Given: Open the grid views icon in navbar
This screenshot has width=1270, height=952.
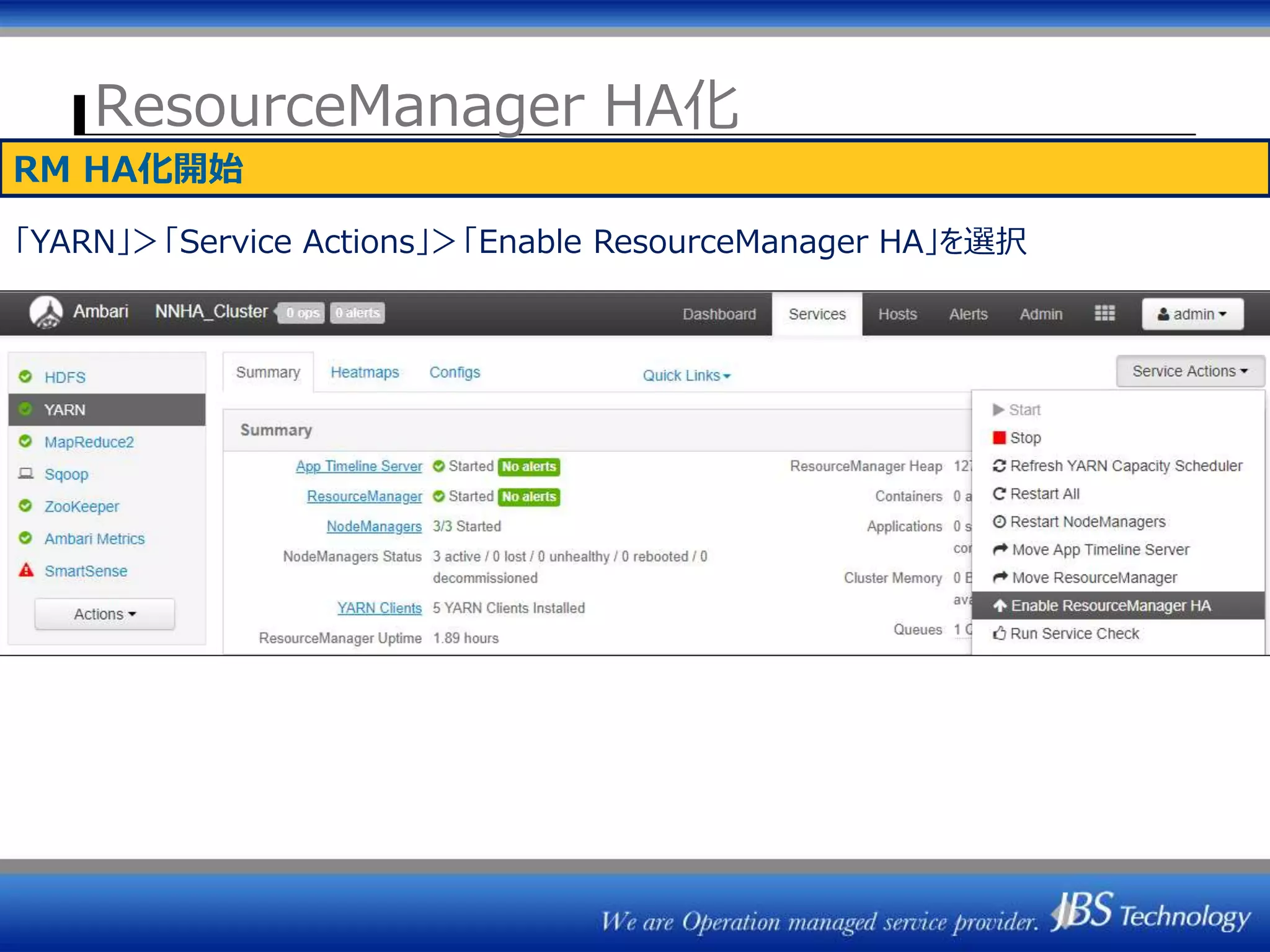Looking at the screenshot, I should (x=1104, y=313).
